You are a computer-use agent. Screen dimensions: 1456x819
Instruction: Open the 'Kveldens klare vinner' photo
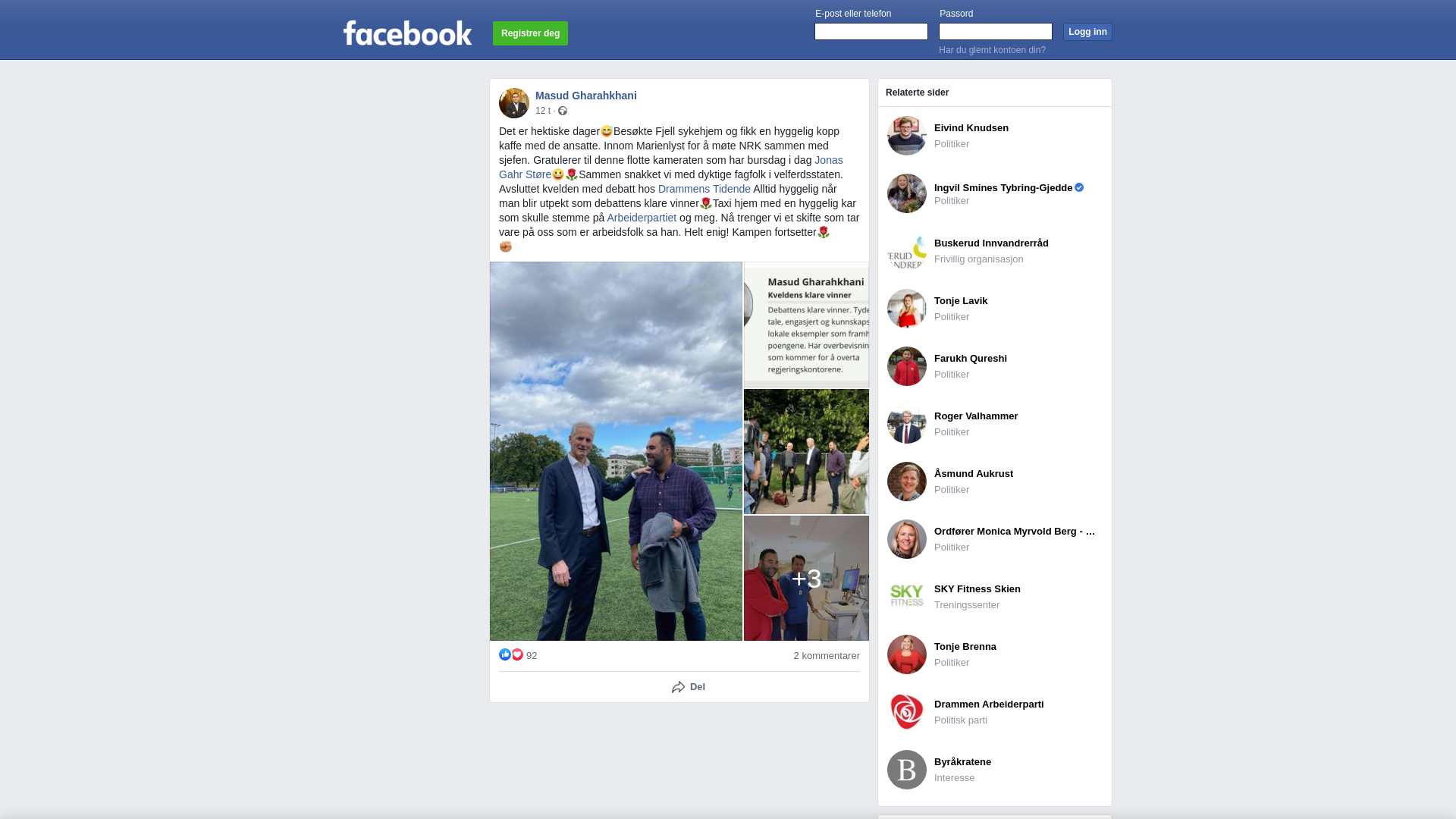[806, 325]
